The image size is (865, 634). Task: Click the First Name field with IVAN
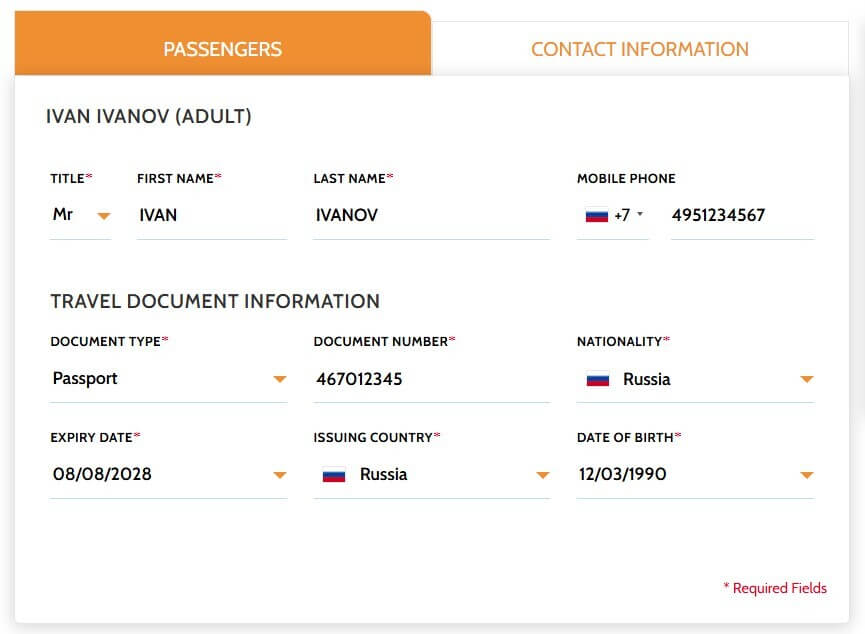click(x=212, y=216)
